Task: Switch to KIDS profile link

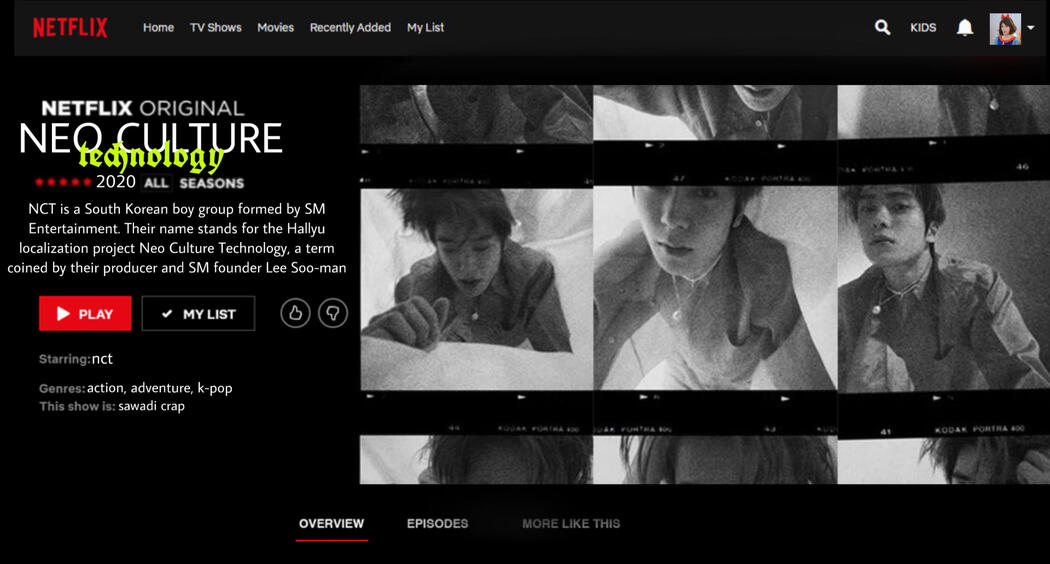Action: [x=923, y=28]
